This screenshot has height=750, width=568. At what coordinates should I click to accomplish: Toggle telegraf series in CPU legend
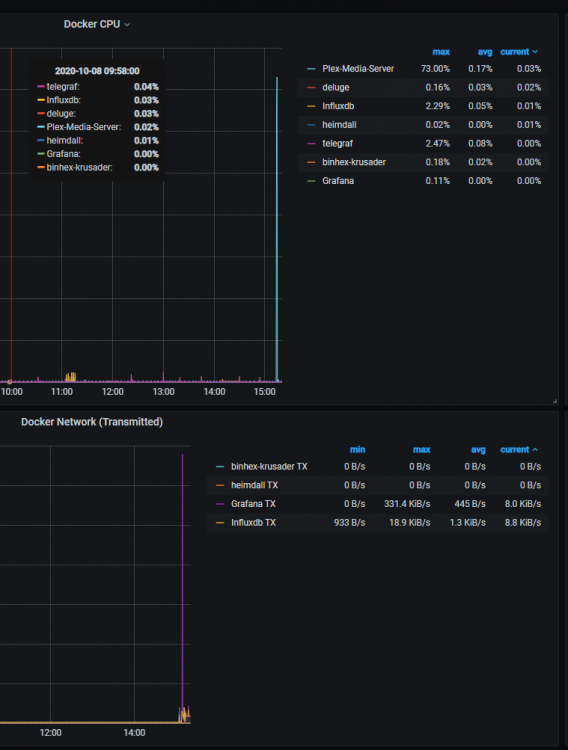point(337,143)
